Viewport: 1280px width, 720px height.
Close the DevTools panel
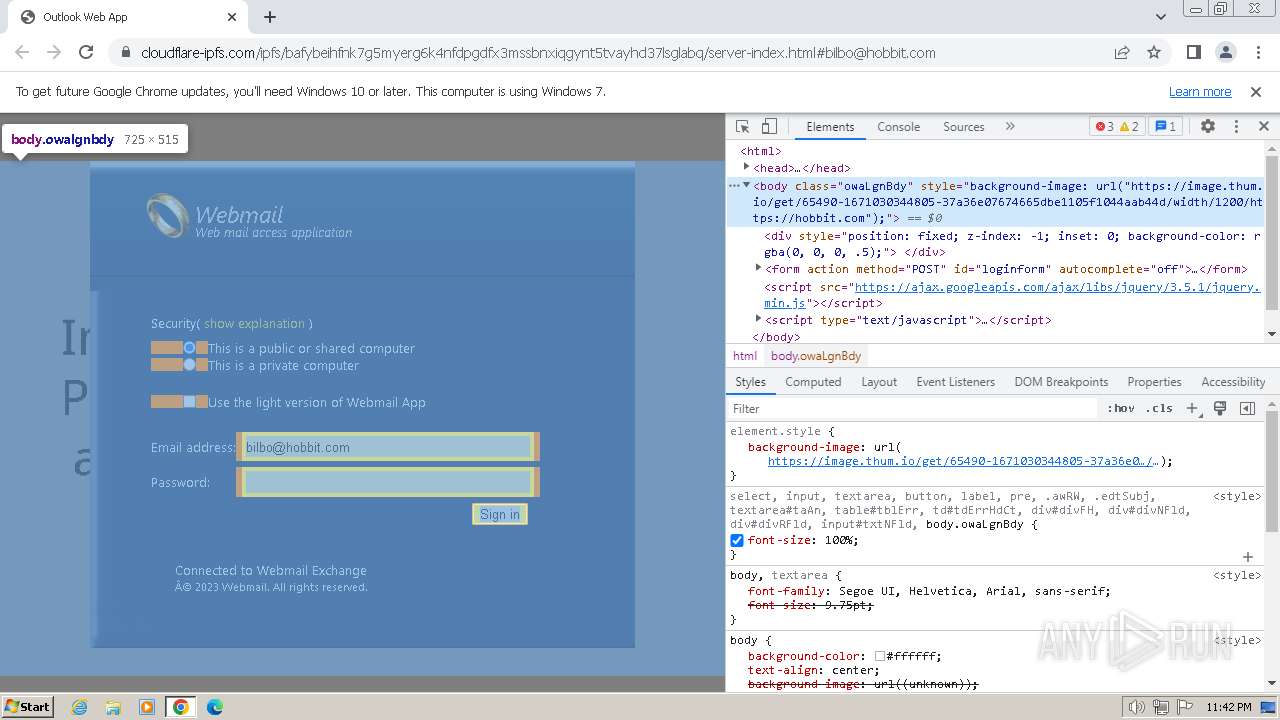tap(1264, 127)
